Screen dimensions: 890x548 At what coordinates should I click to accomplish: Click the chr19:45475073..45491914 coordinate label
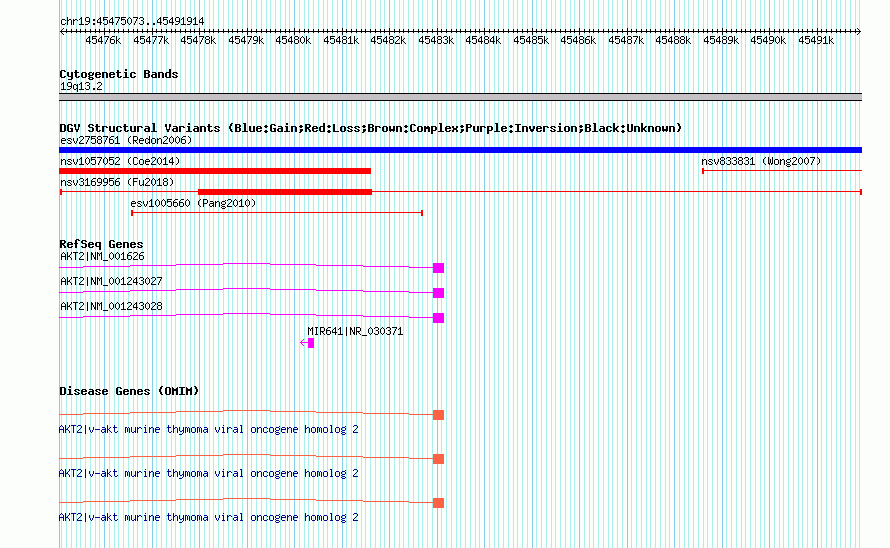click(132, 21)
